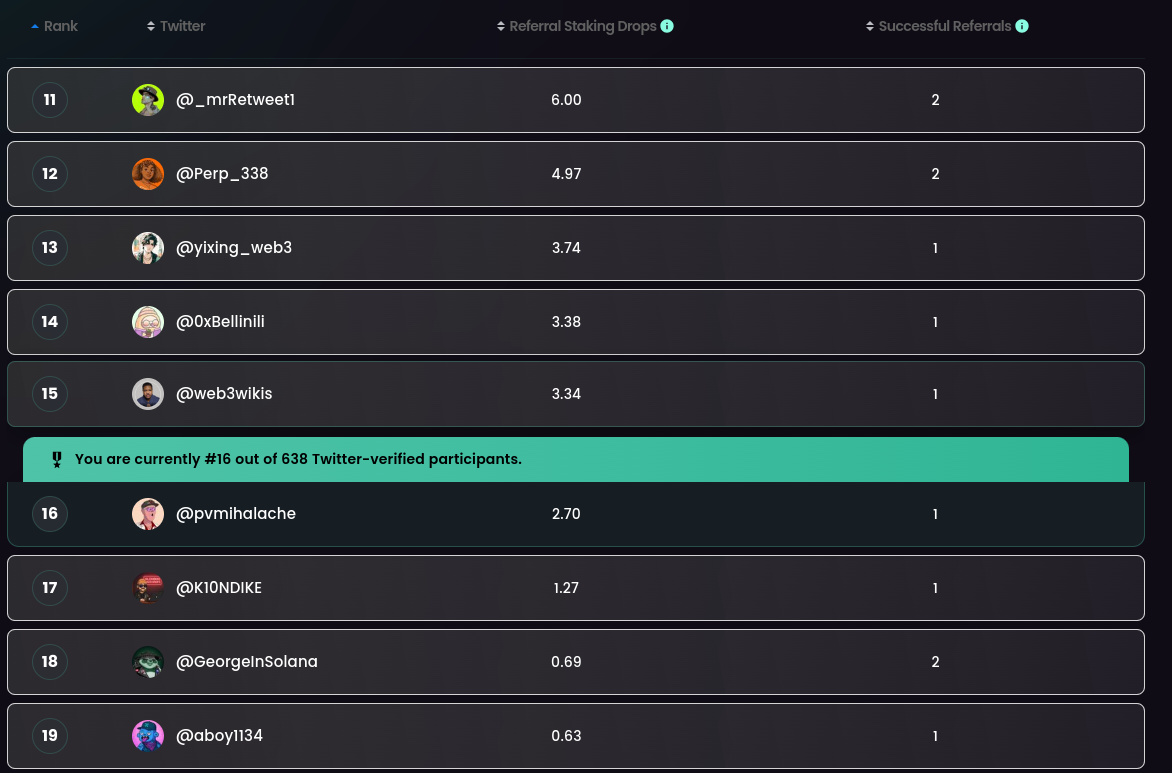Click @aboy1134 profile avatar

(148, 736)
